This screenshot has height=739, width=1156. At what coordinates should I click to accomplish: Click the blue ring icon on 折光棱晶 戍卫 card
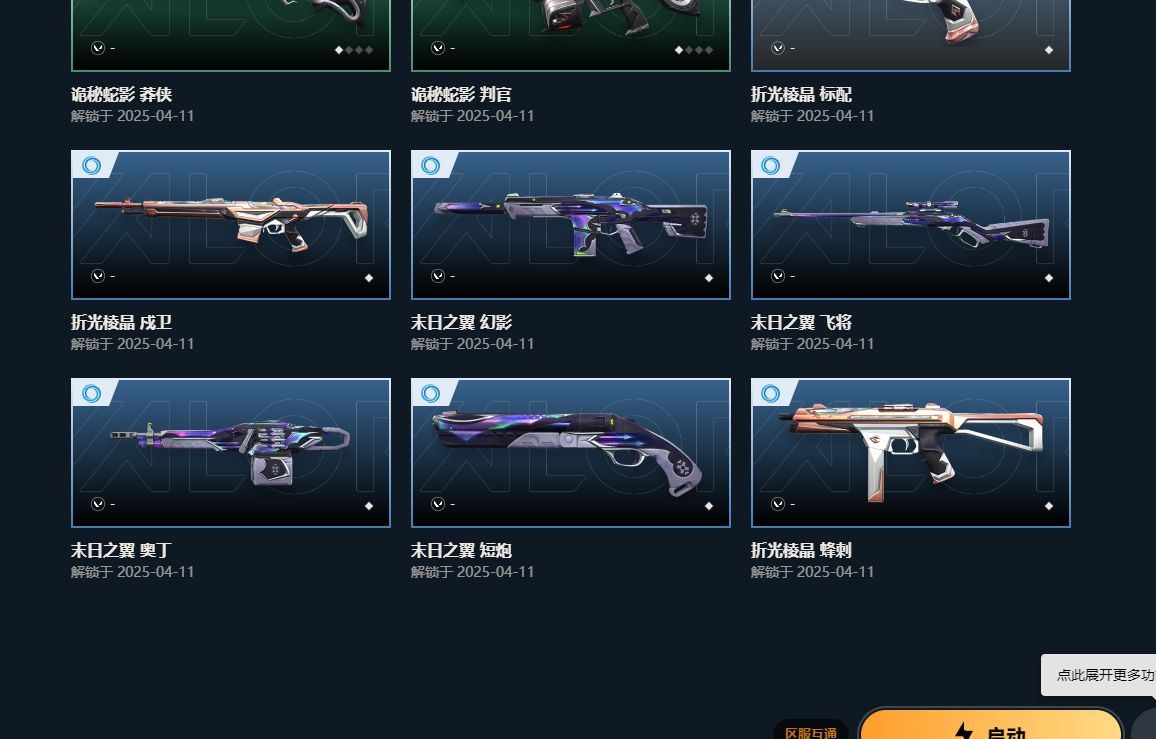(91, 165)
